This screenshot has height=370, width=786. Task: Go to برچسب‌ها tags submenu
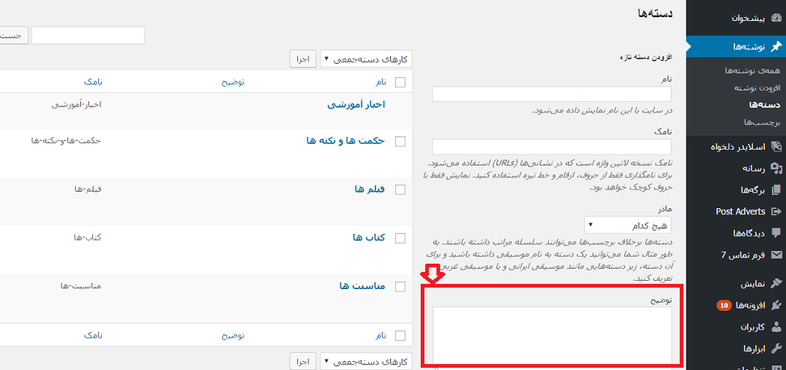762,122
